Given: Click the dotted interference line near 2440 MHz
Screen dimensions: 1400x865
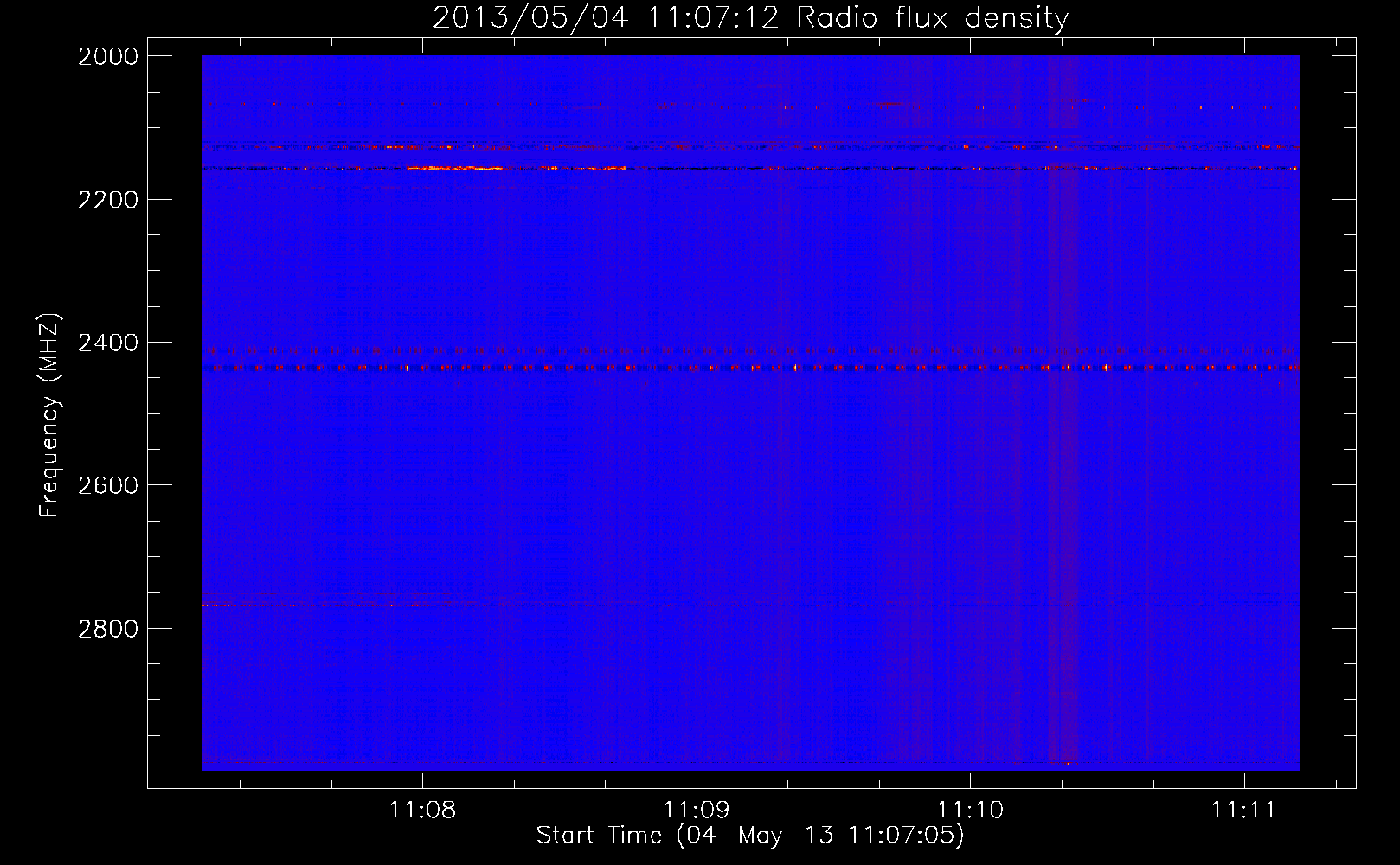Looking at the screenshot, I should [753, 368].
